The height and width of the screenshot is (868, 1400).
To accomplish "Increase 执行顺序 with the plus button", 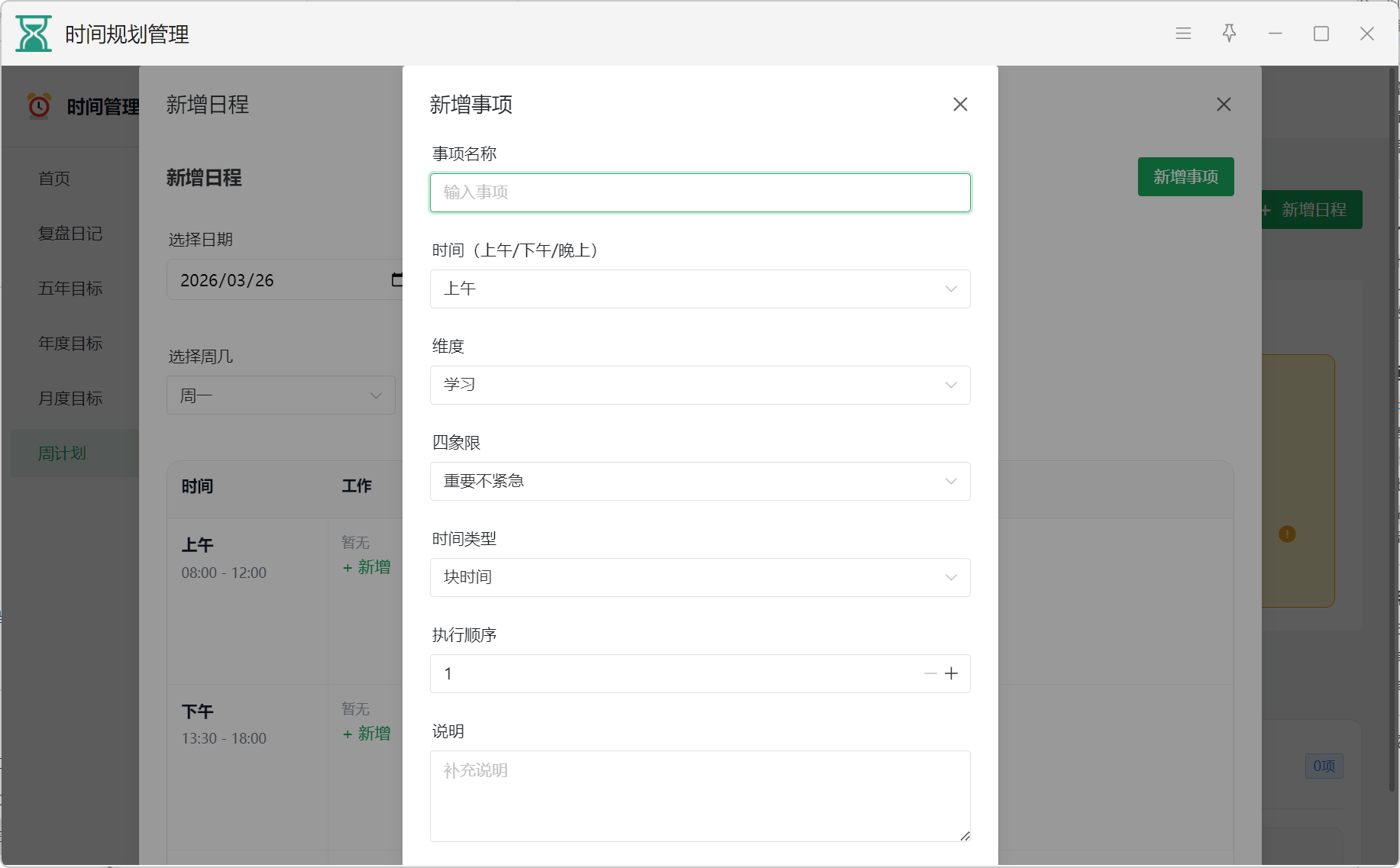I will pyautogui.click(x=951, y=673).
